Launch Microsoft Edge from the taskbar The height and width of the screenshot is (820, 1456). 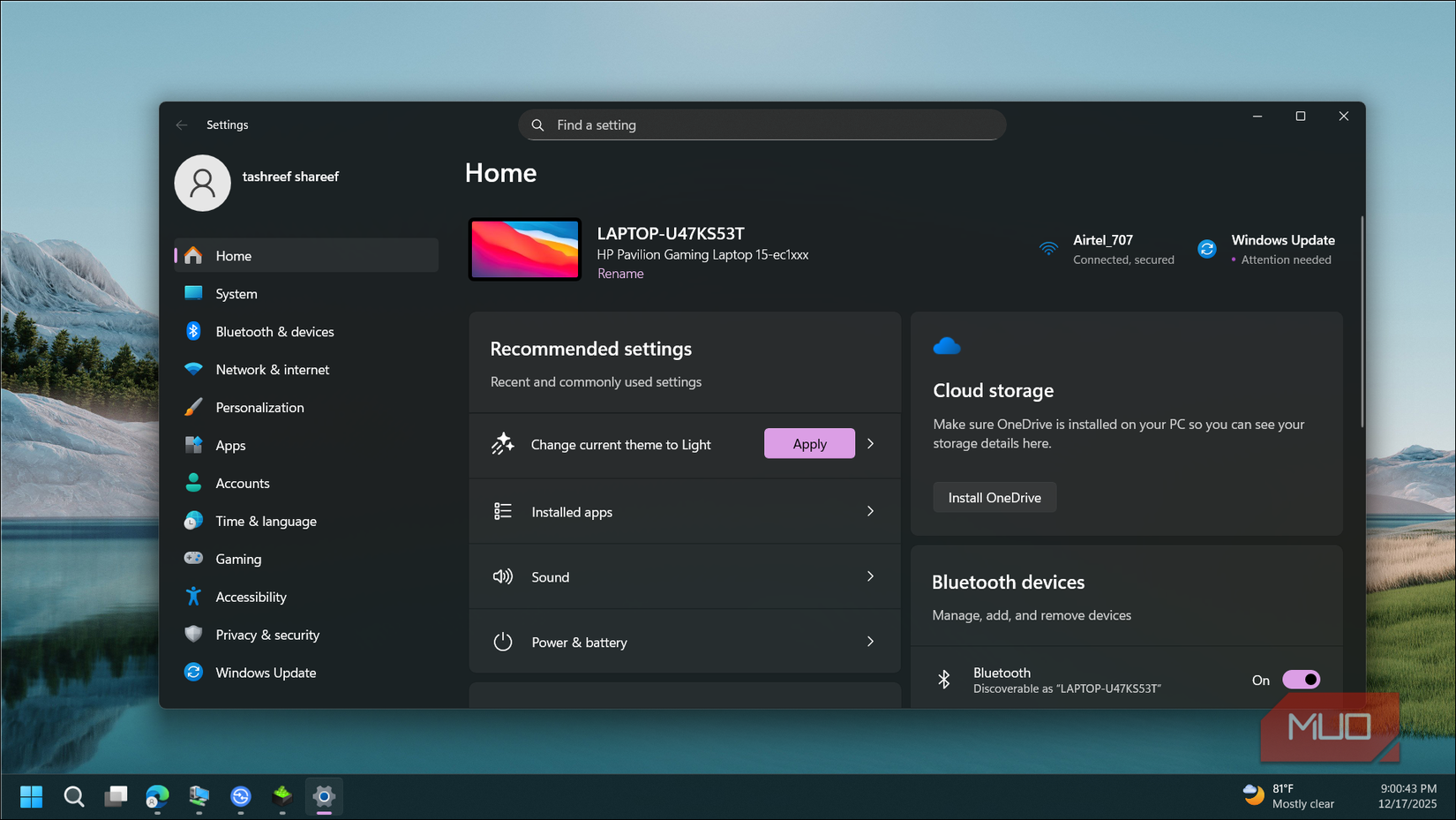157,796
